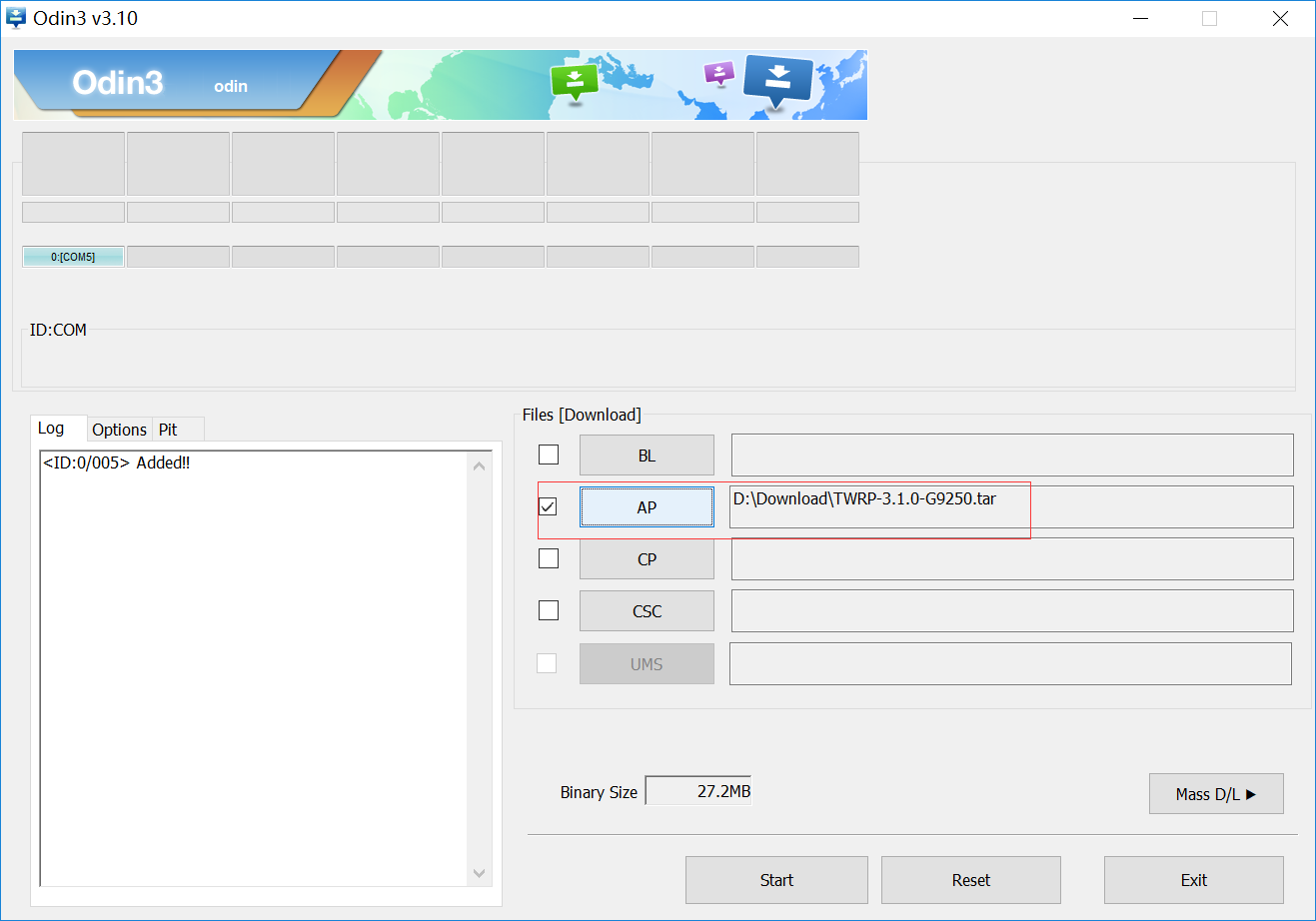Click the disabled UMS checkbox
1316x921 pixels.
pyautogui.click(x=547, y=663)
